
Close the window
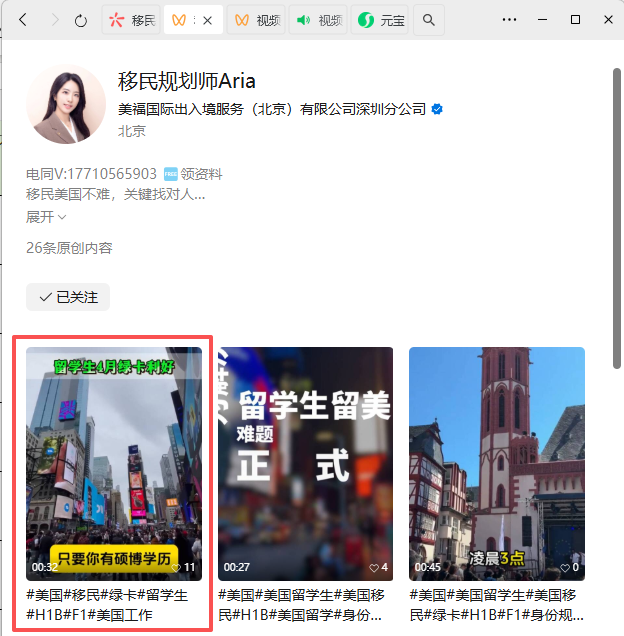[608, 19]
